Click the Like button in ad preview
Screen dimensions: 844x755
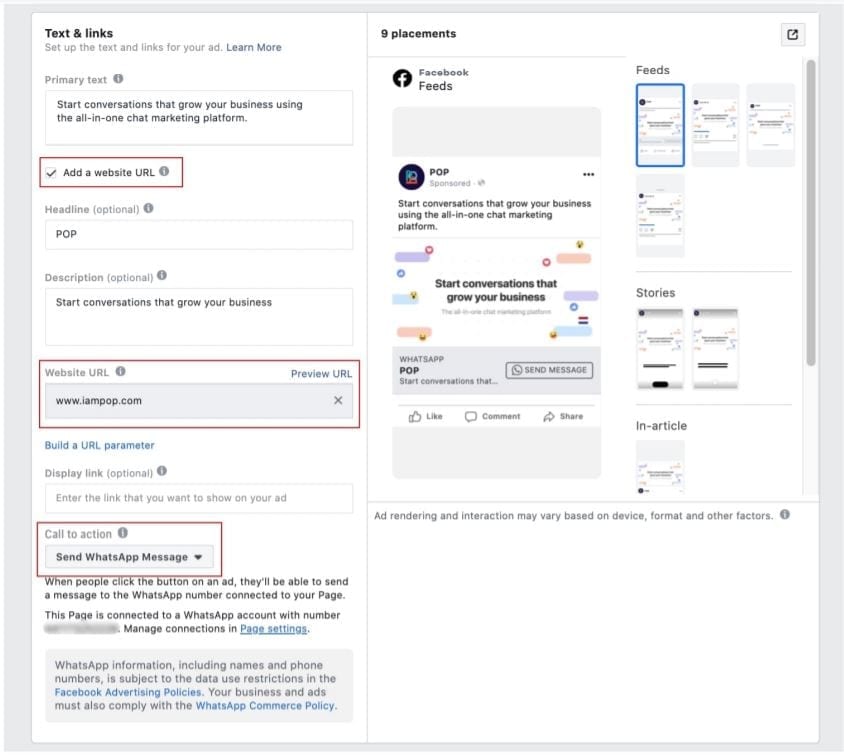425,417
